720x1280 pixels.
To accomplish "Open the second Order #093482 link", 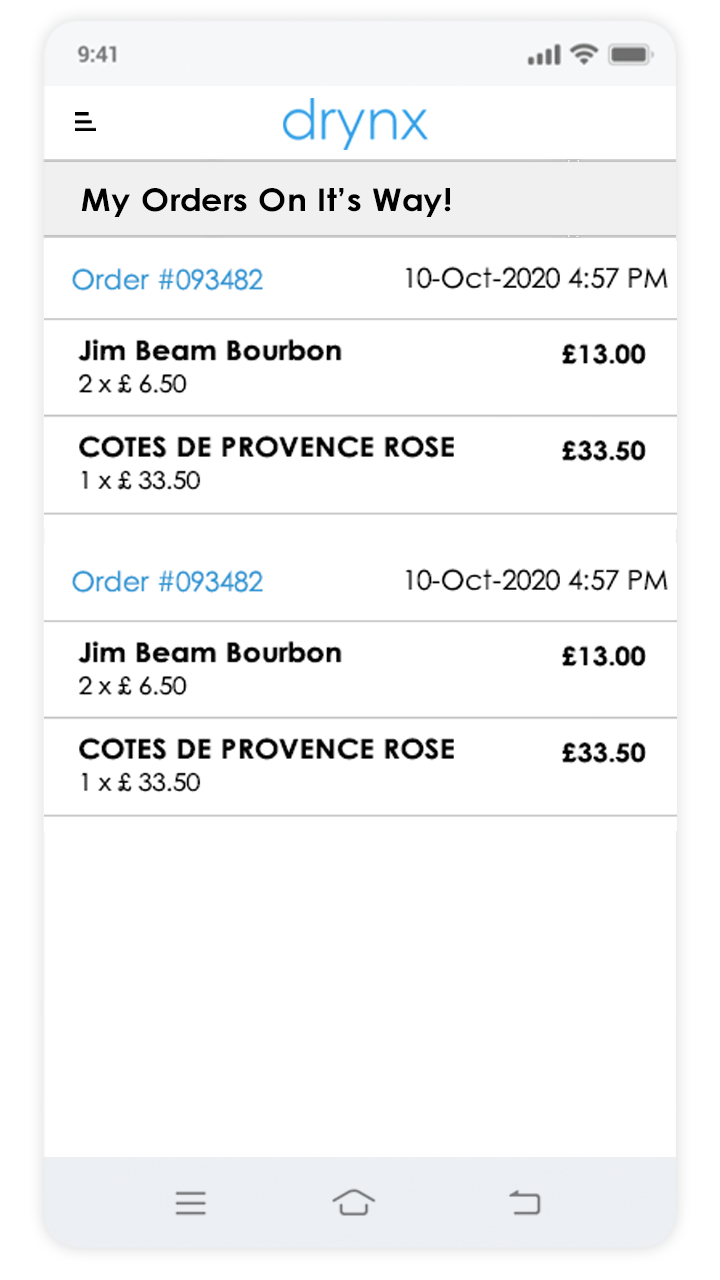I will [x=167, y=582].
